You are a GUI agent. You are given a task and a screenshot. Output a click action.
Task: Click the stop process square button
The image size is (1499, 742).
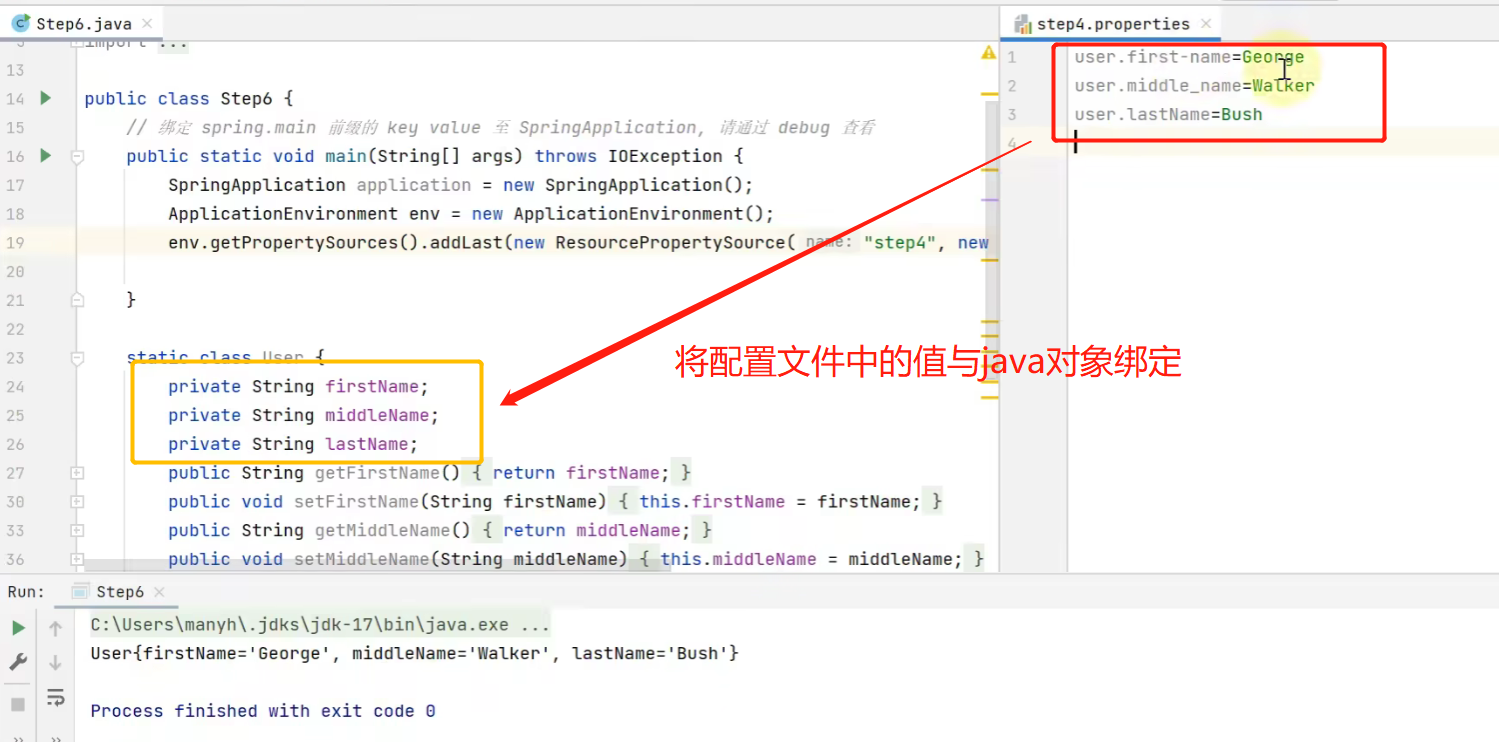(18, 704)
